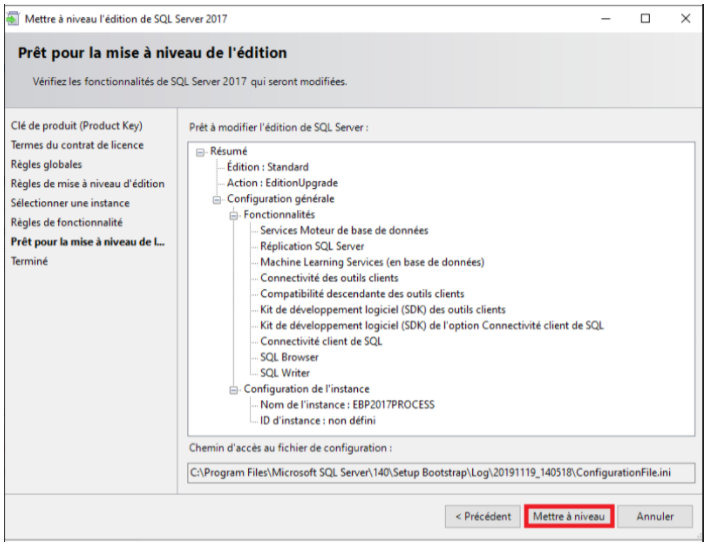Image resolution: width=709 pixels, height=547 pixels.
Task: Cancel setup with the Annuler button
Action: (x=655, y=516)
